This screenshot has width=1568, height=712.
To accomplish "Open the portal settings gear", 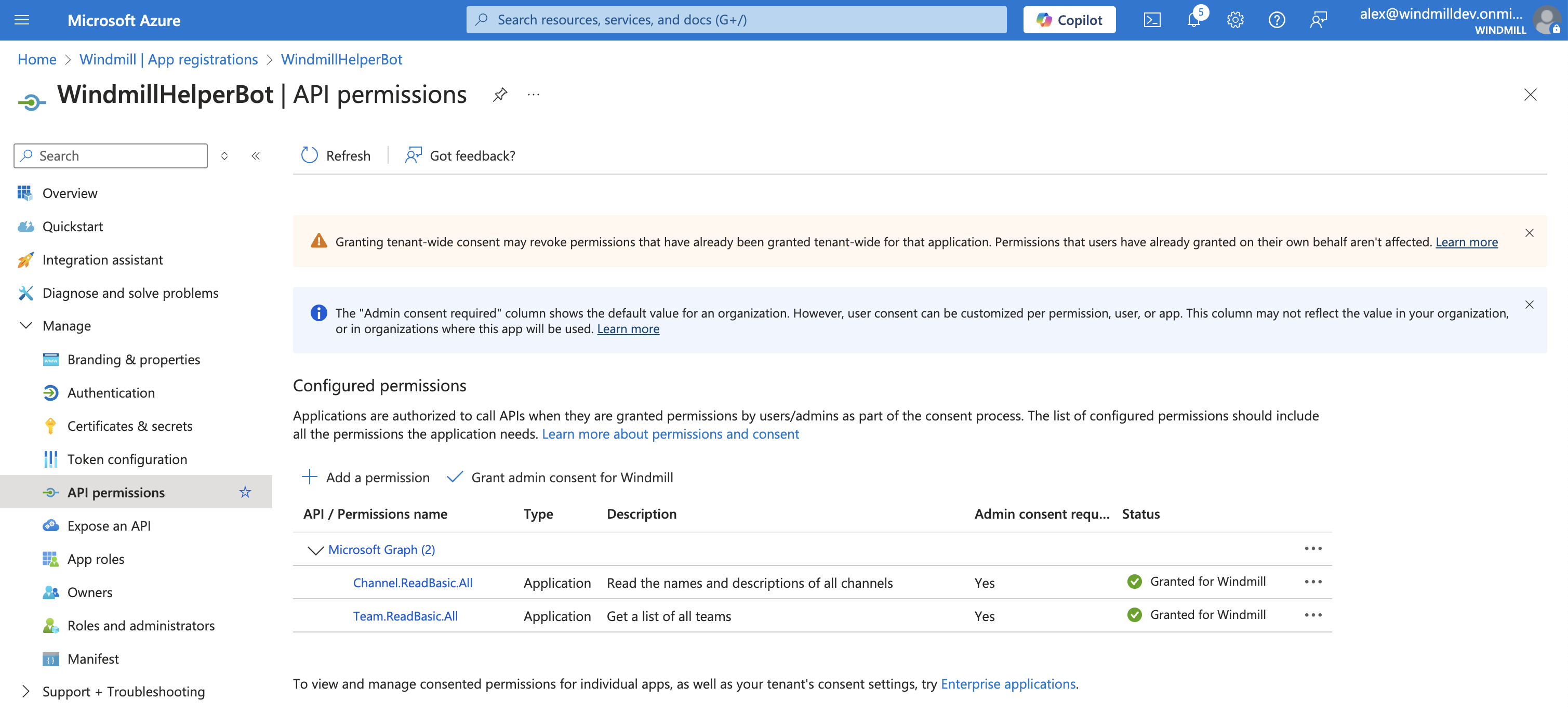I will click(1235, 20).
